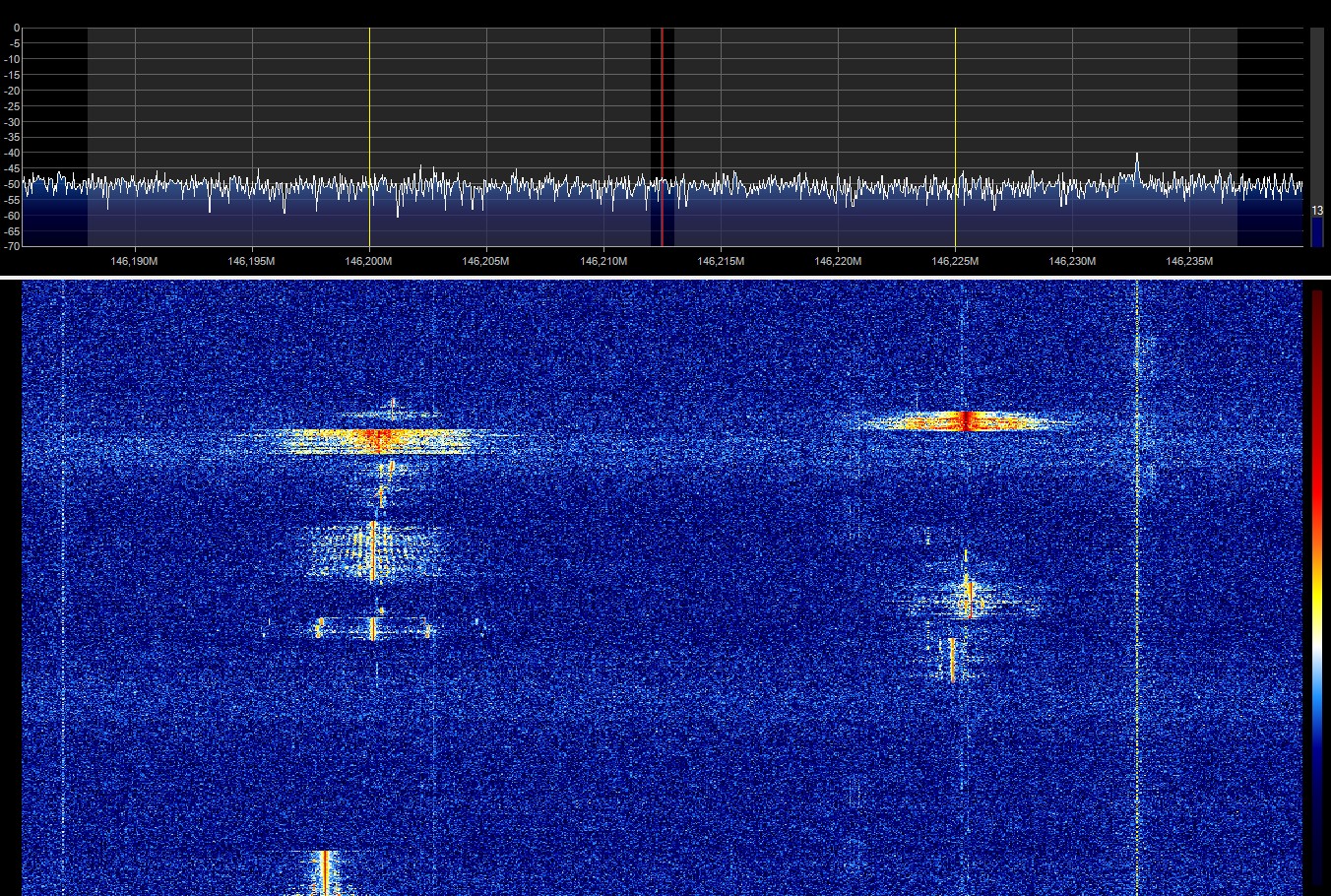Click the 146,235M frequency axis label
The height and width of the screenshot is (896, 1331).
(1189, 261)
